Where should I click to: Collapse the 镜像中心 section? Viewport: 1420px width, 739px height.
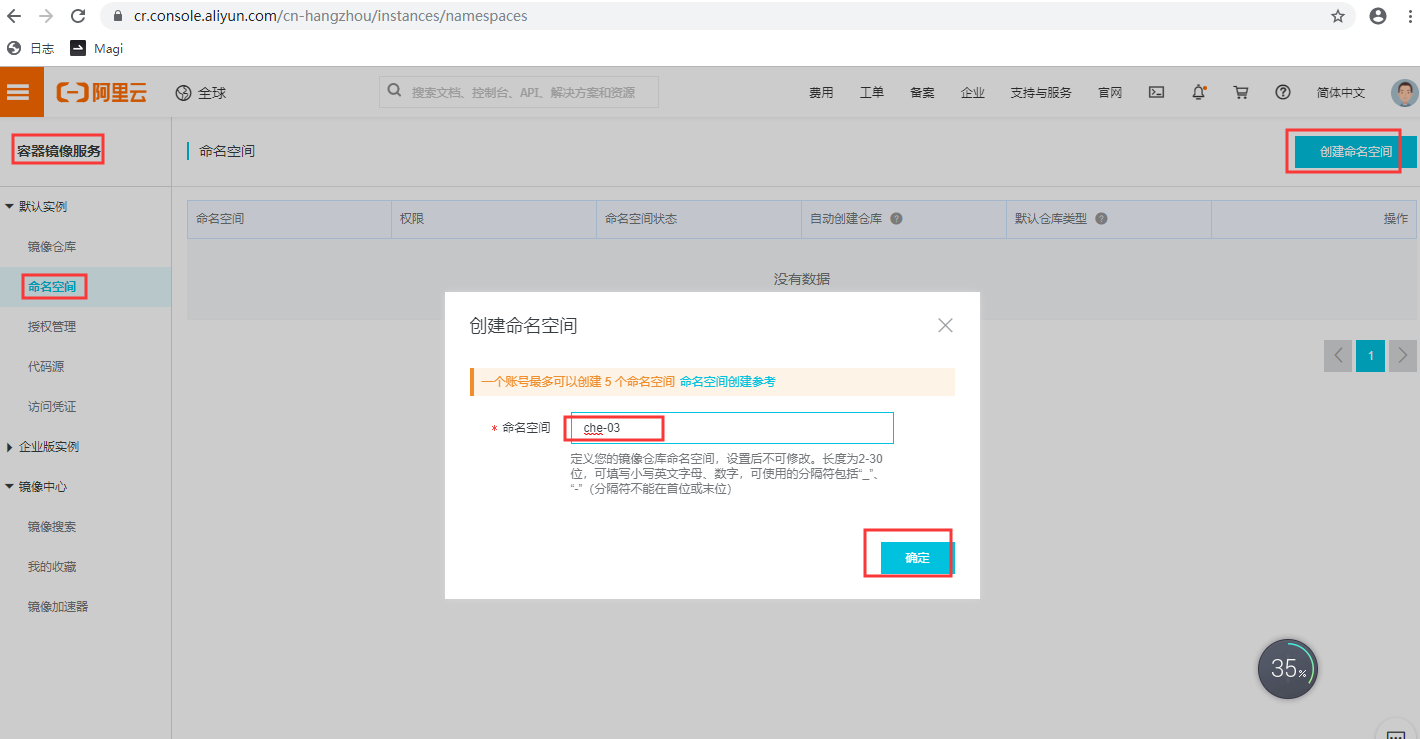click(x=44, y=486)
